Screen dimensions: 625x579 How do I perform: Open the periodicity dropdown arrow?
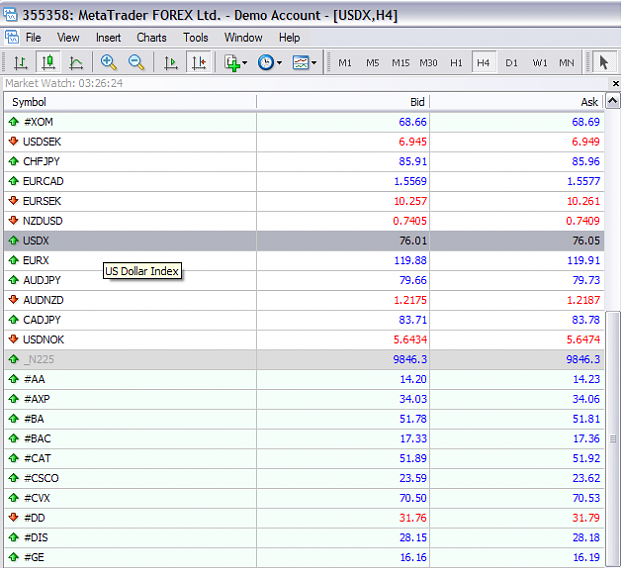pyautogui.click(x=279, y=63)
